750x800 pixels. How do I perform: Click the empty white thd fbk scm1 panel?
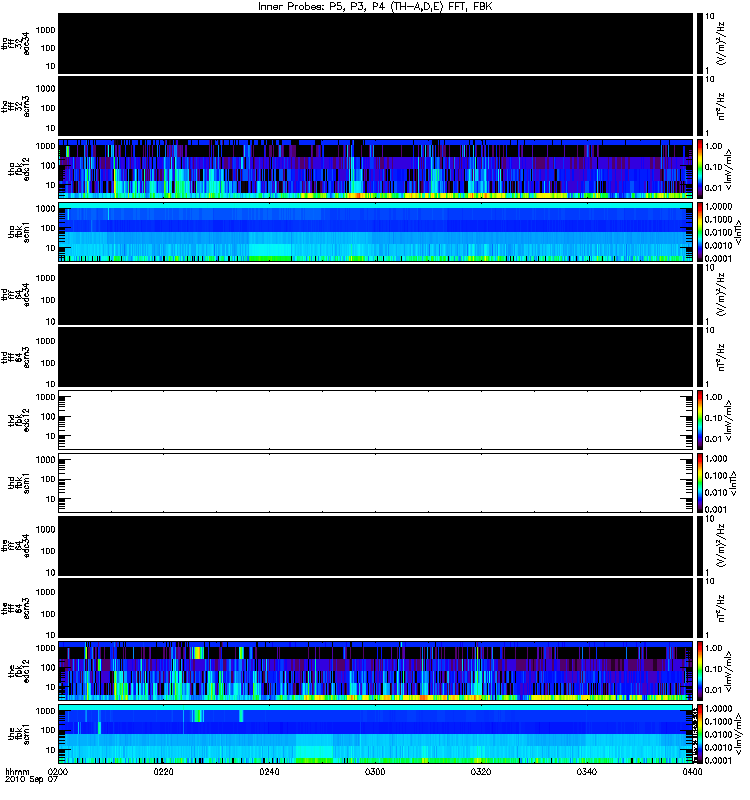coord(376,483)
